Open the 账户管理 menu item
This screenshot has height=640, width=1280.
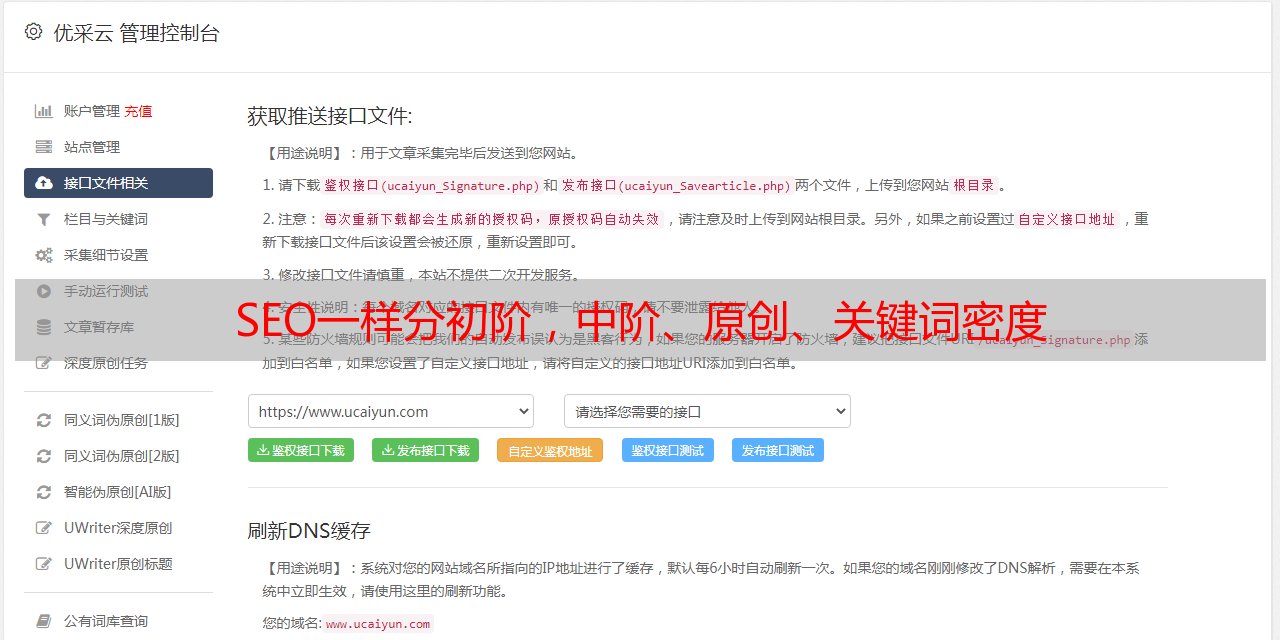pos(92,111)
